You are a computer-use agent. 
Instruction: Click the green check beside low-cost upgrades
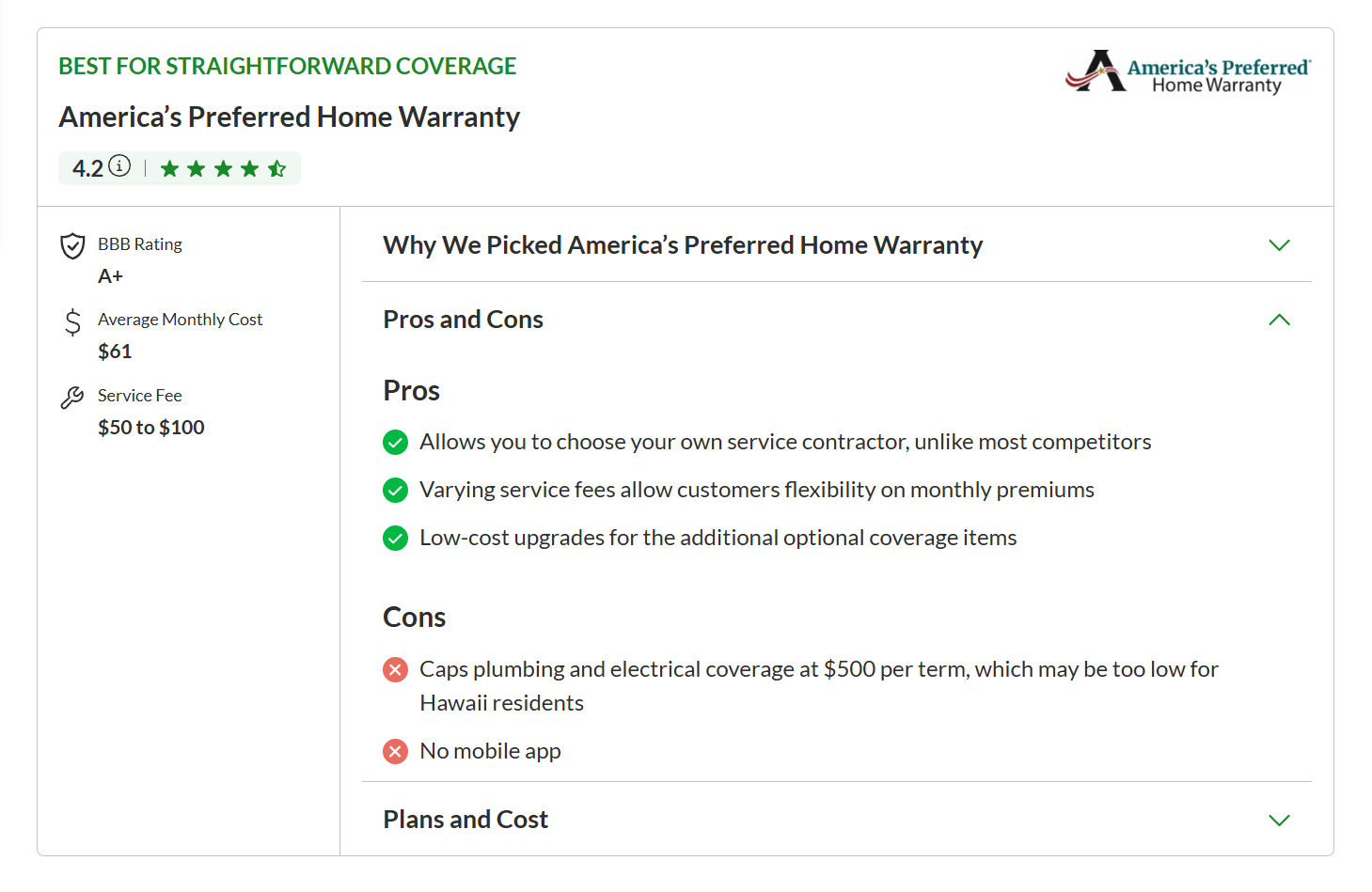coord(396,538)
